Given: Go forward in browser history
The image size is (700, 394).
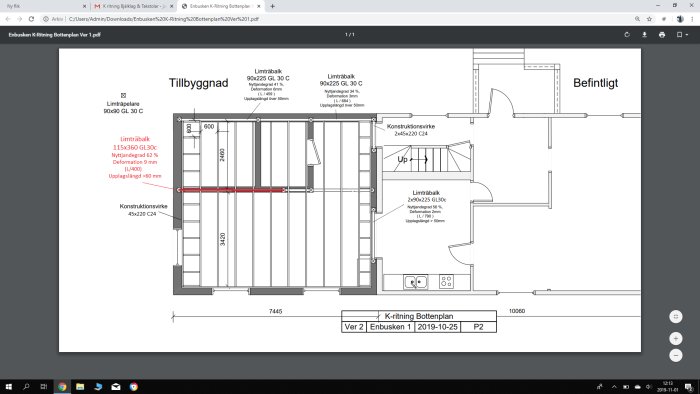Looking at the screenshot, I should (19, 19).
